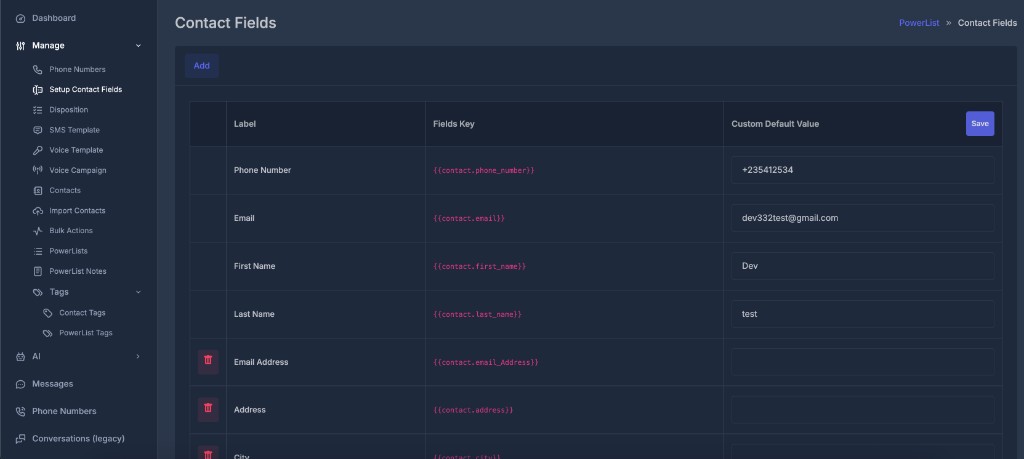This screenshot has height=459, width=1024.
Task: Click the First Name label cell
Action: [255, 266]
